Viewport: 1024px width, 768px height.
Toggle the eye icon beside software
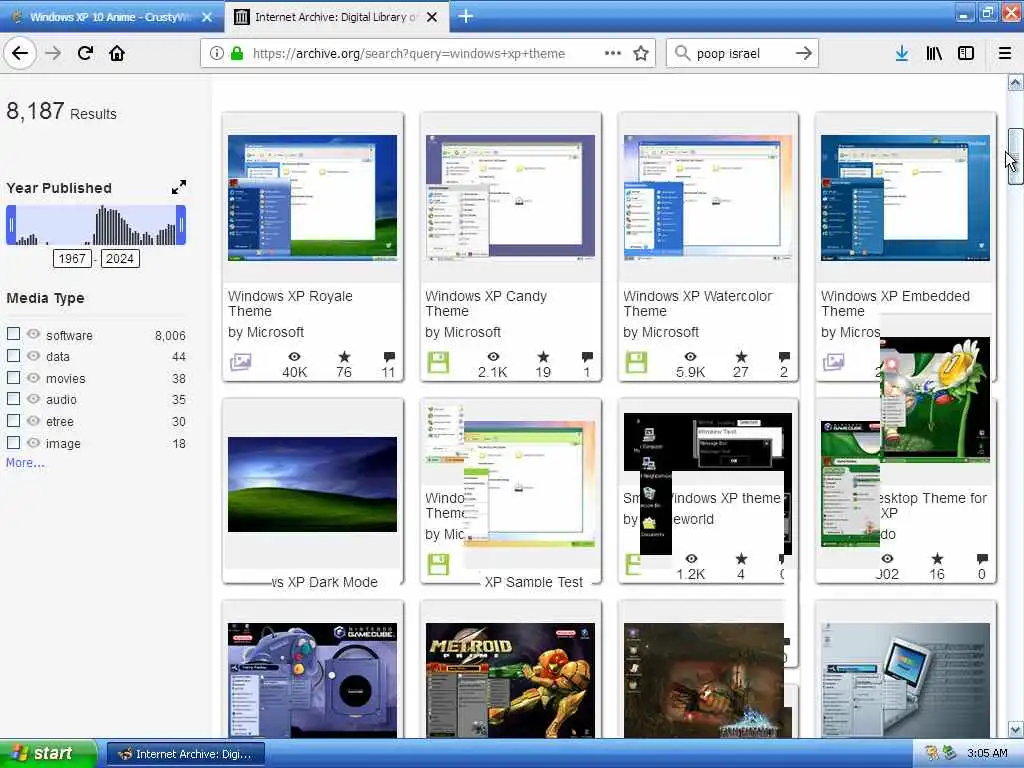[33, 334]
